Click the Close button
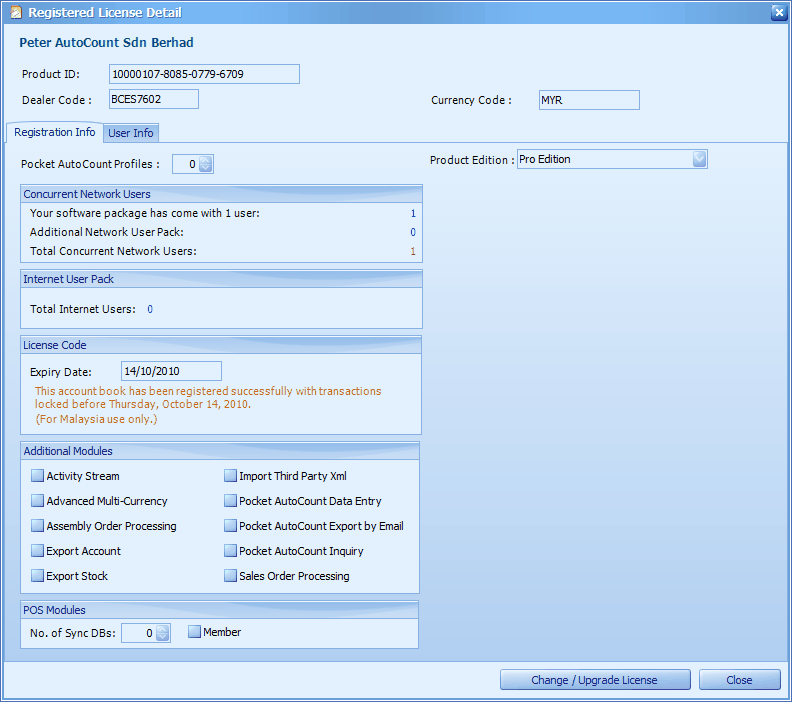This screenshot has height=702, width=792. tap(739, 680)
